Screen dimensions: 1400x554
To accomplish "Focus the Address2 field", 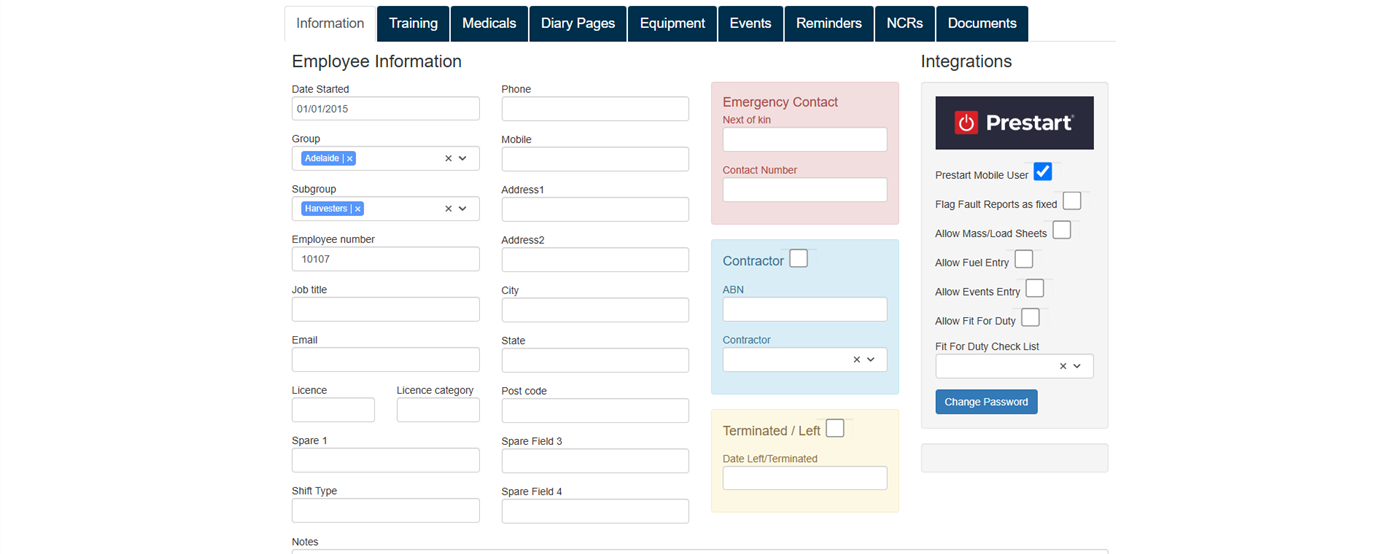I will coord(595,260).
